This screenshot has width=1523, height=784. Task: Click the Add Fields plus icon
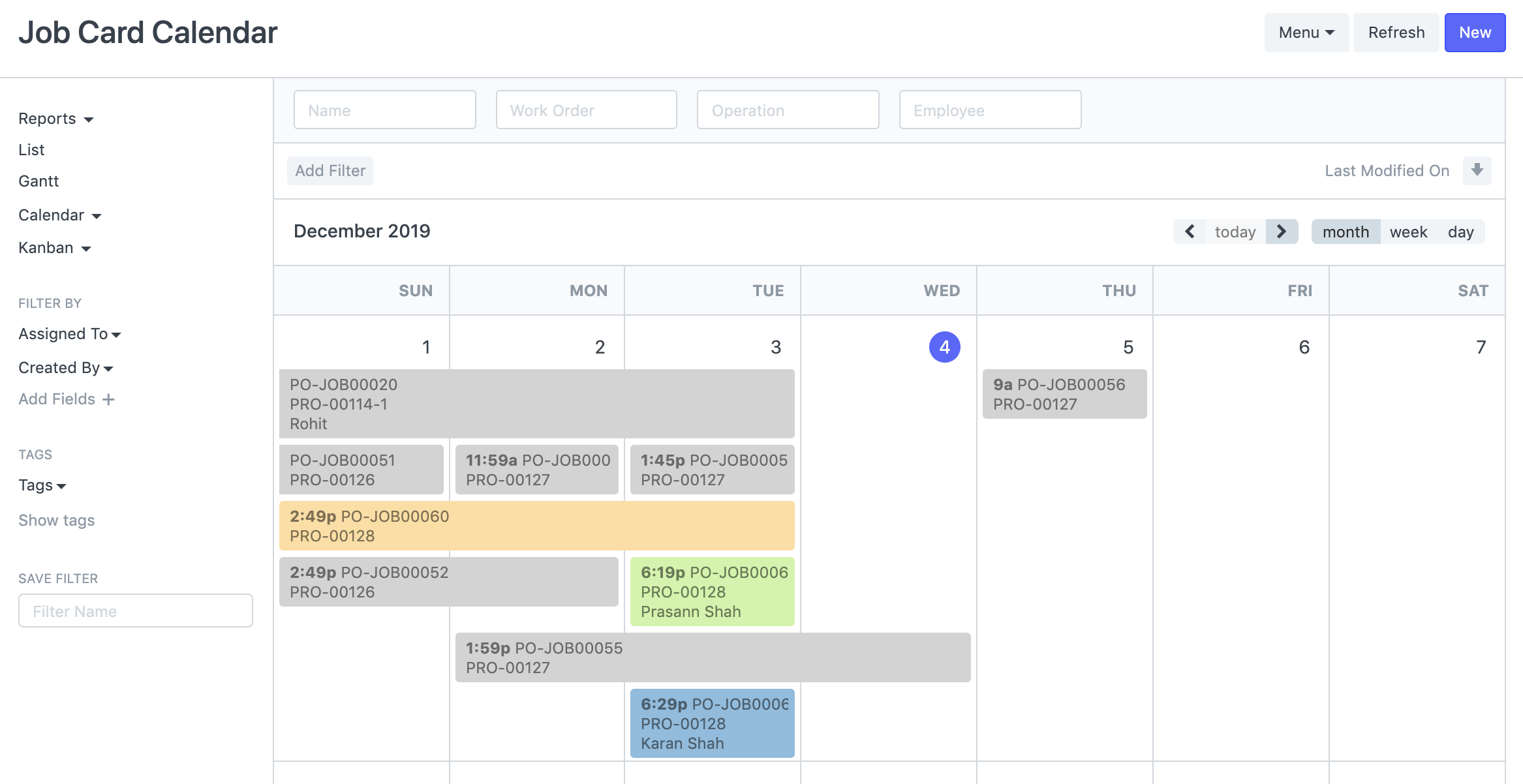point(109,399)
